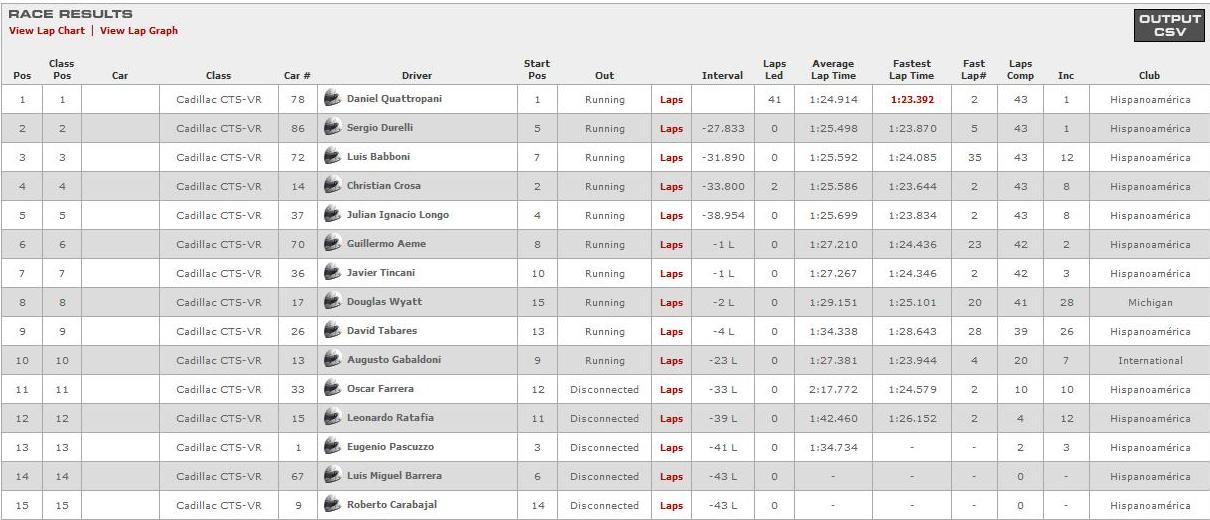Open Laps link for Daniel Quattropani
Viewport: 1210px width, 520px height.
(671, 100)
